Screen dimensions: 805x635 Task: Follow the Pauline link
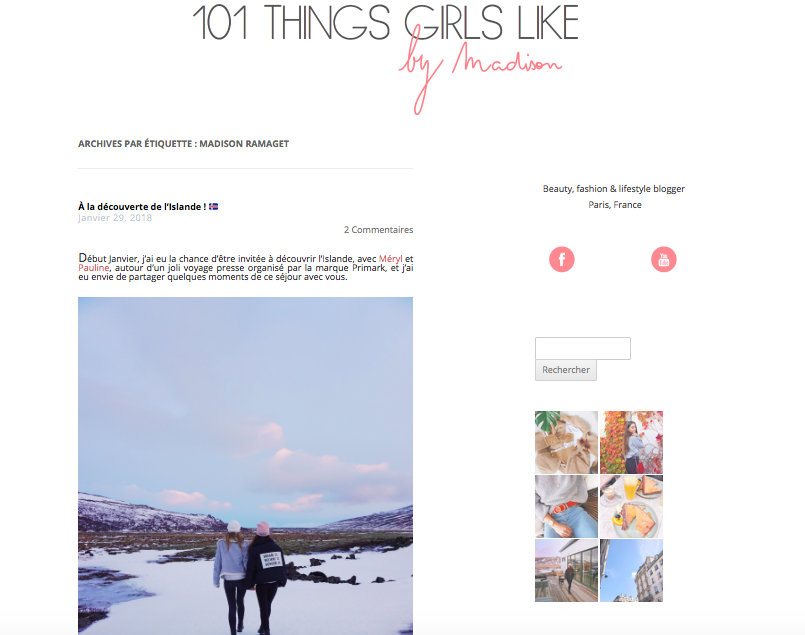click(x=93, y=267)
